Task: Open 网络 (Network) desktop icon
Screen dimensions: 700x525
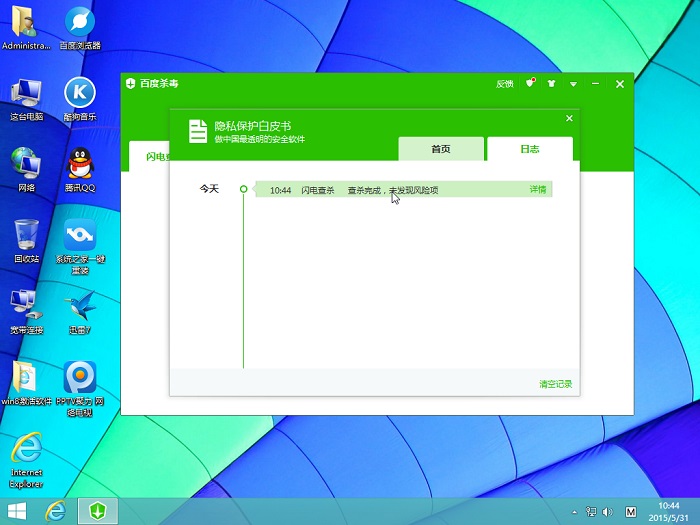Action: [26, 170]
